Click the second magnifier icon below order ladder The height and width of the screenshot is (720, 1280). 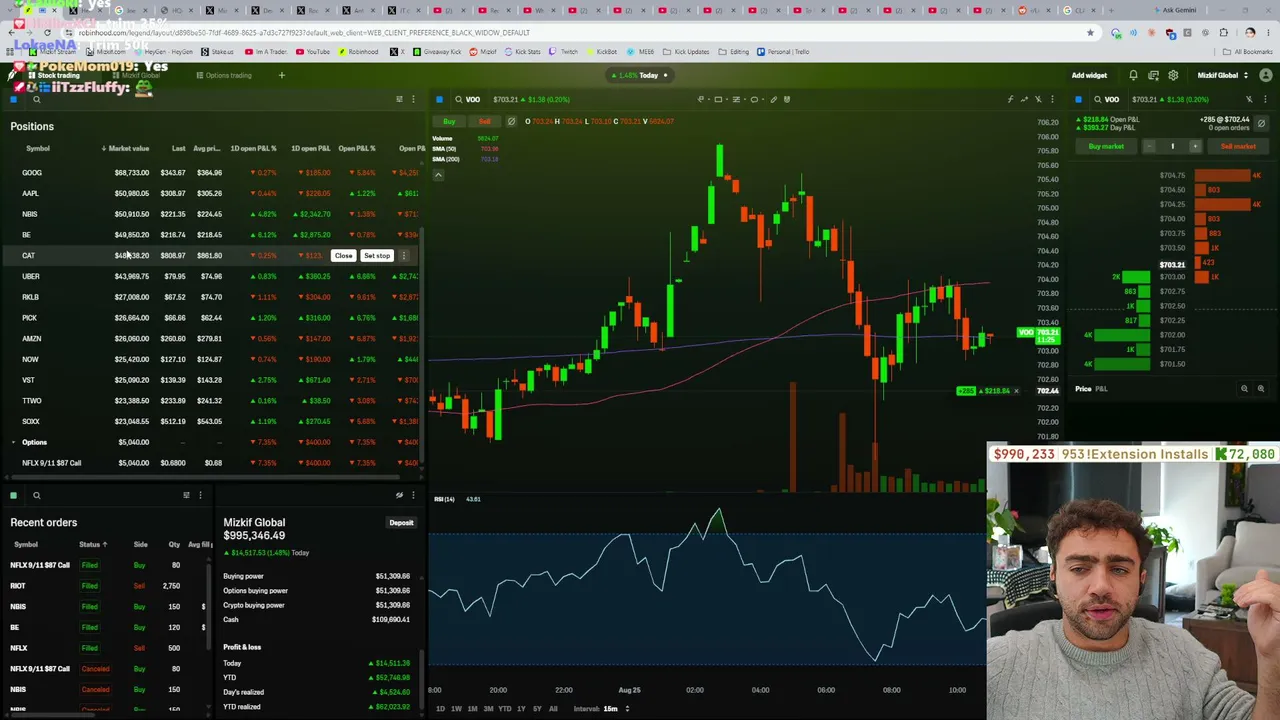point(1260,389)
